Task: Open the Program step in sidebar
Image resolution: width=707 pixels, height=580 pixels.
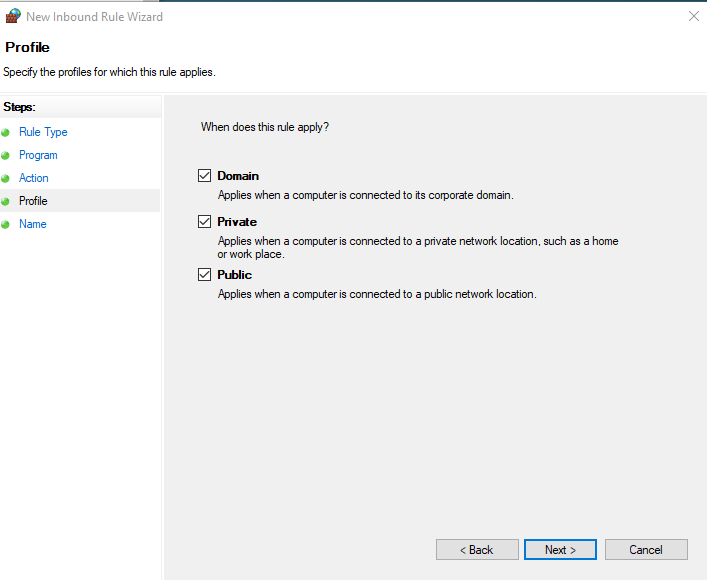Action: click(38, 155)
